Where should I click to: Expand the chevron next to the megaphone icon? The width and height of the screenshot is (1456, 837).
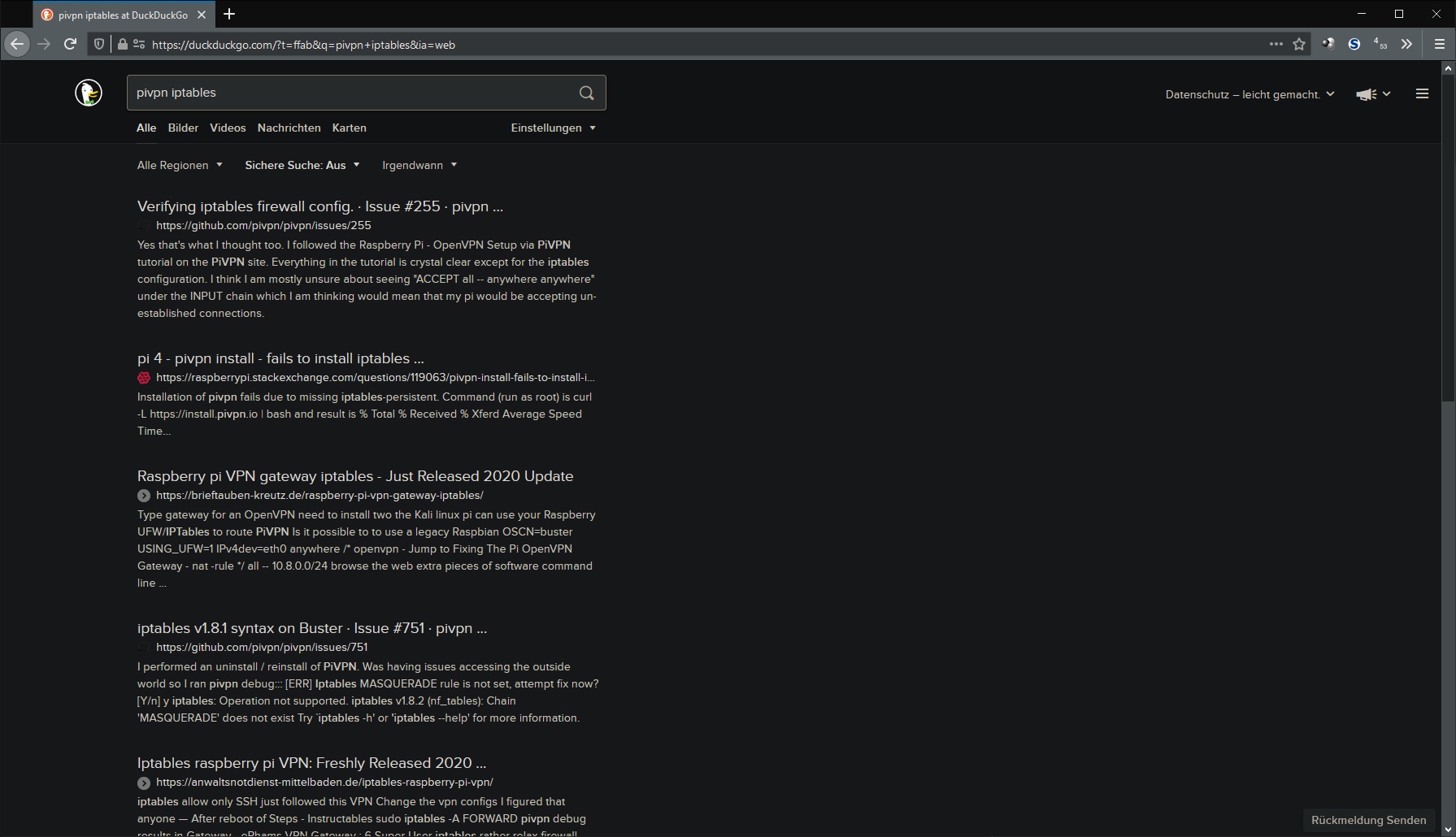[1387, 94]
